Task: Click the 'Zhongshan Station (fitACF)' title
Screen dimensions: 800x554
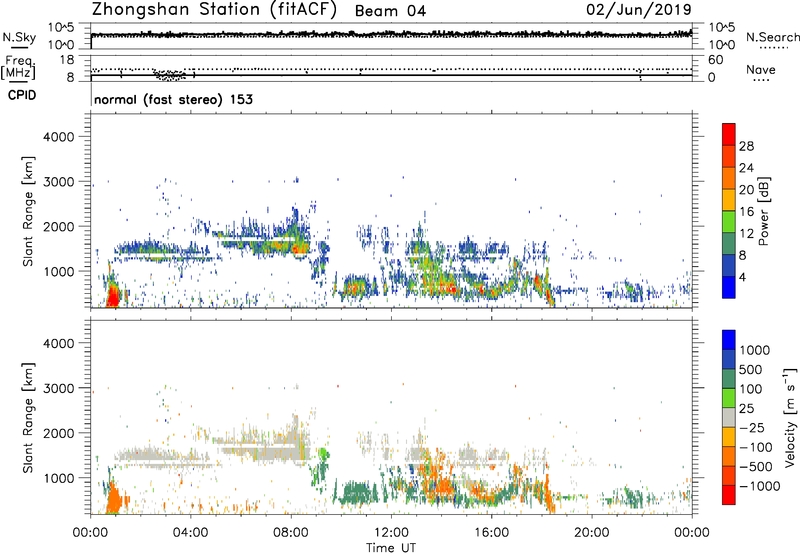Action: (x=214, y=10)
